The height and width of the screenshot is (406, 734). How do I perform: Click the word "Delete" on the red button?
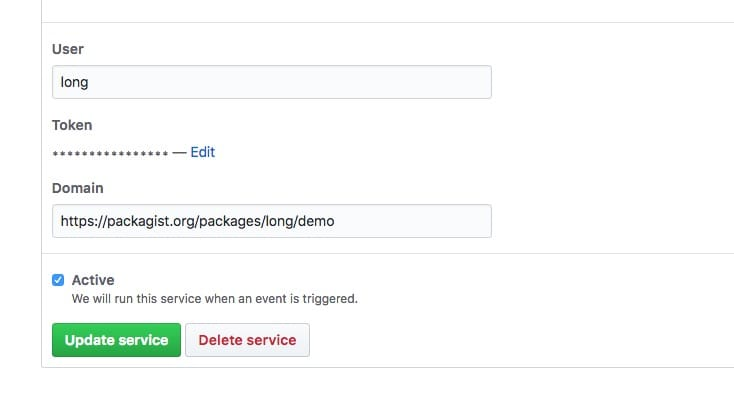pos(220,340)
